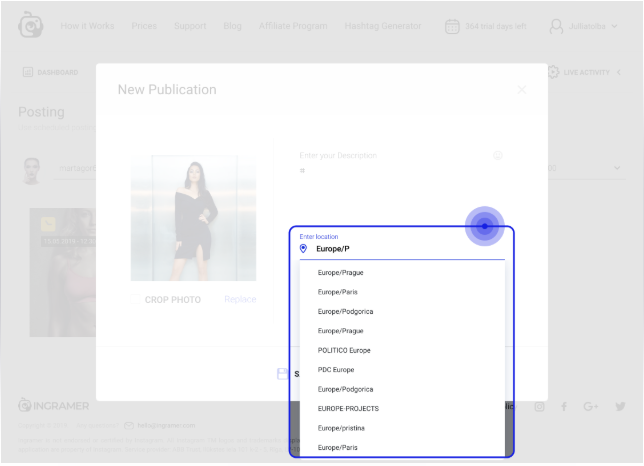The image size is (644, 466).
Task: Click the save floppy disk icon
Action: tap(283, 374)
